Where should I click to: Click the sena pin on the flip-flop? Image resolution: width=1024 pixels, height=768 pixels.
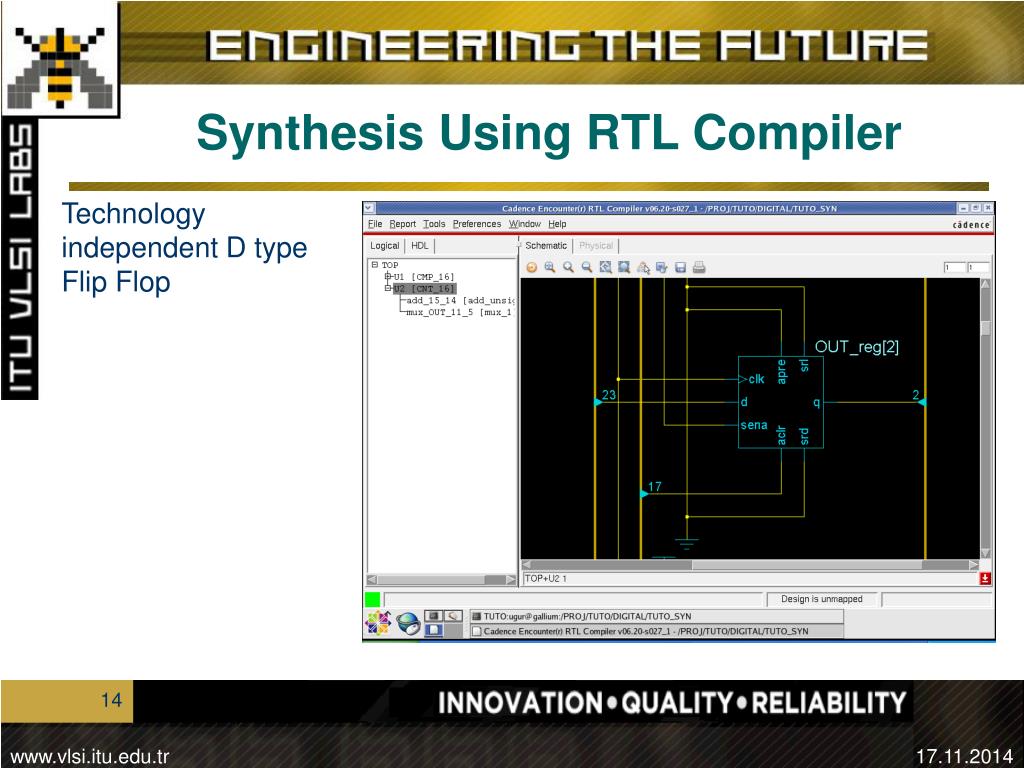754,425
